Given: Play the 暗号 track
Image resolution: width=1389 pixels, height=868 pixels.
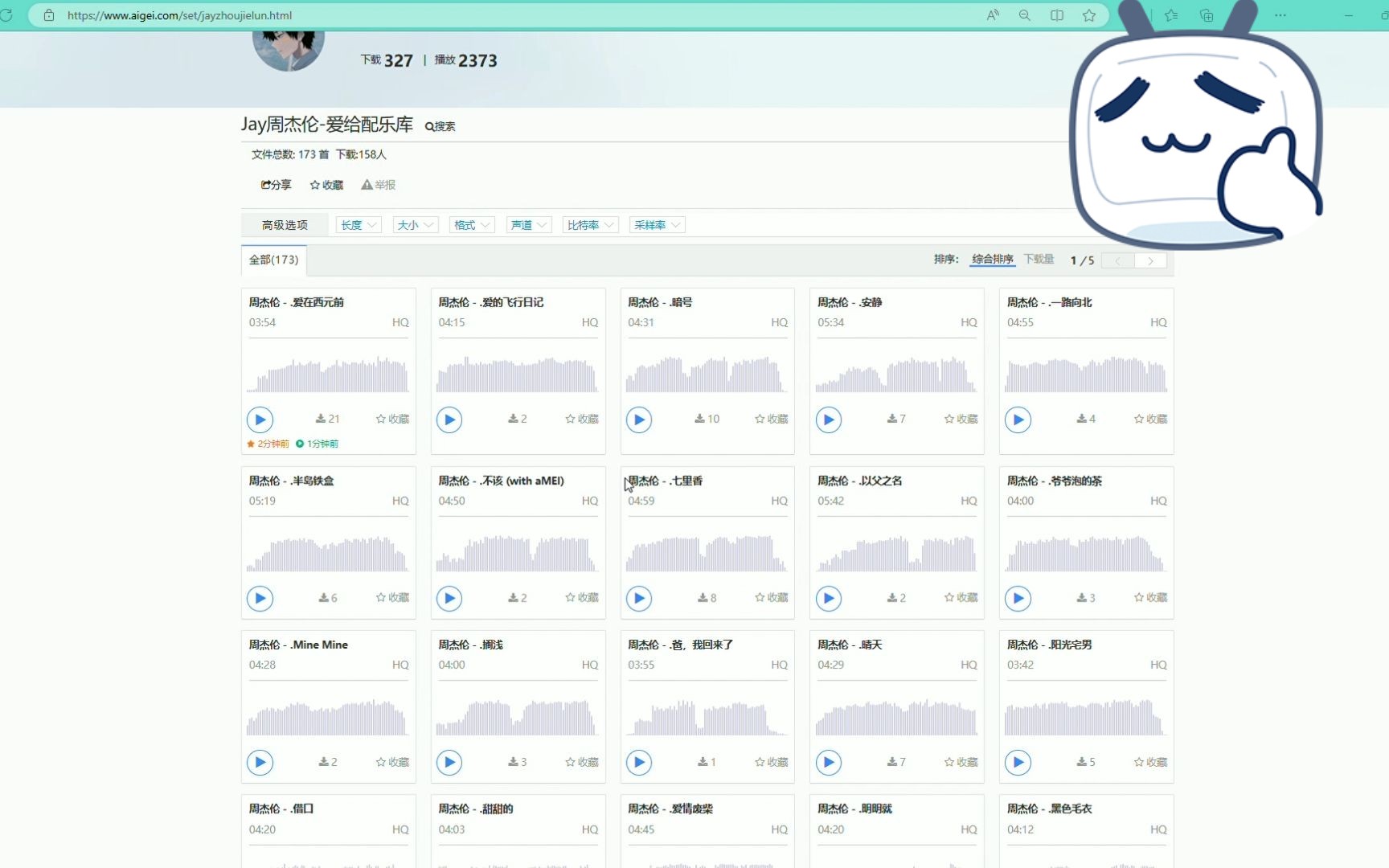Looking at the screenshot, I should coord(639,420).
